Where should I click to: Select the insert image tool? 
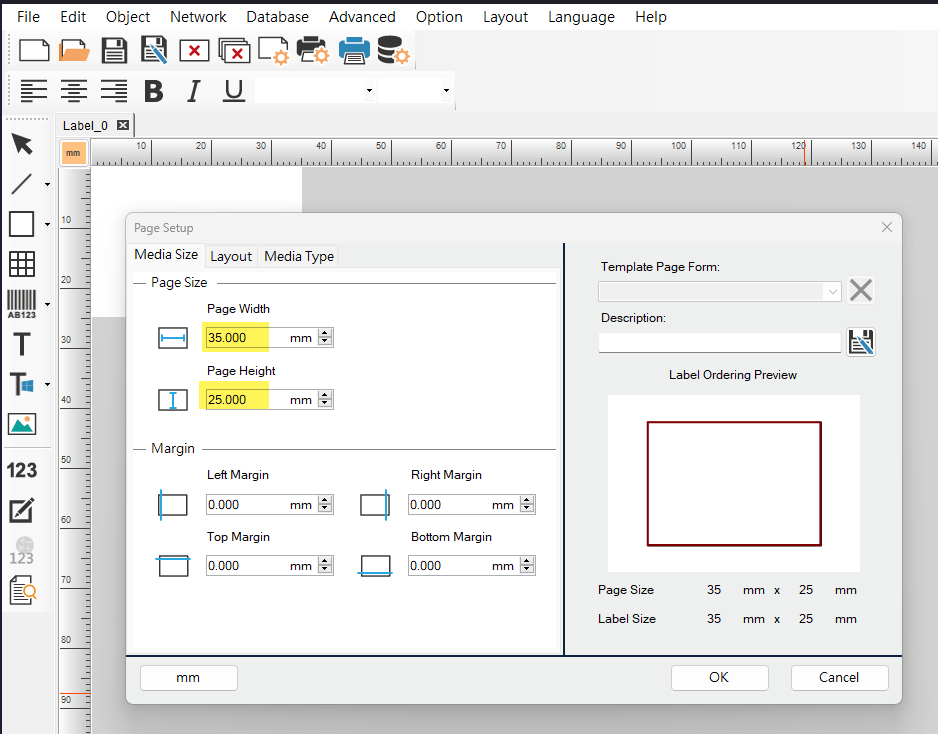pos(21,424)
